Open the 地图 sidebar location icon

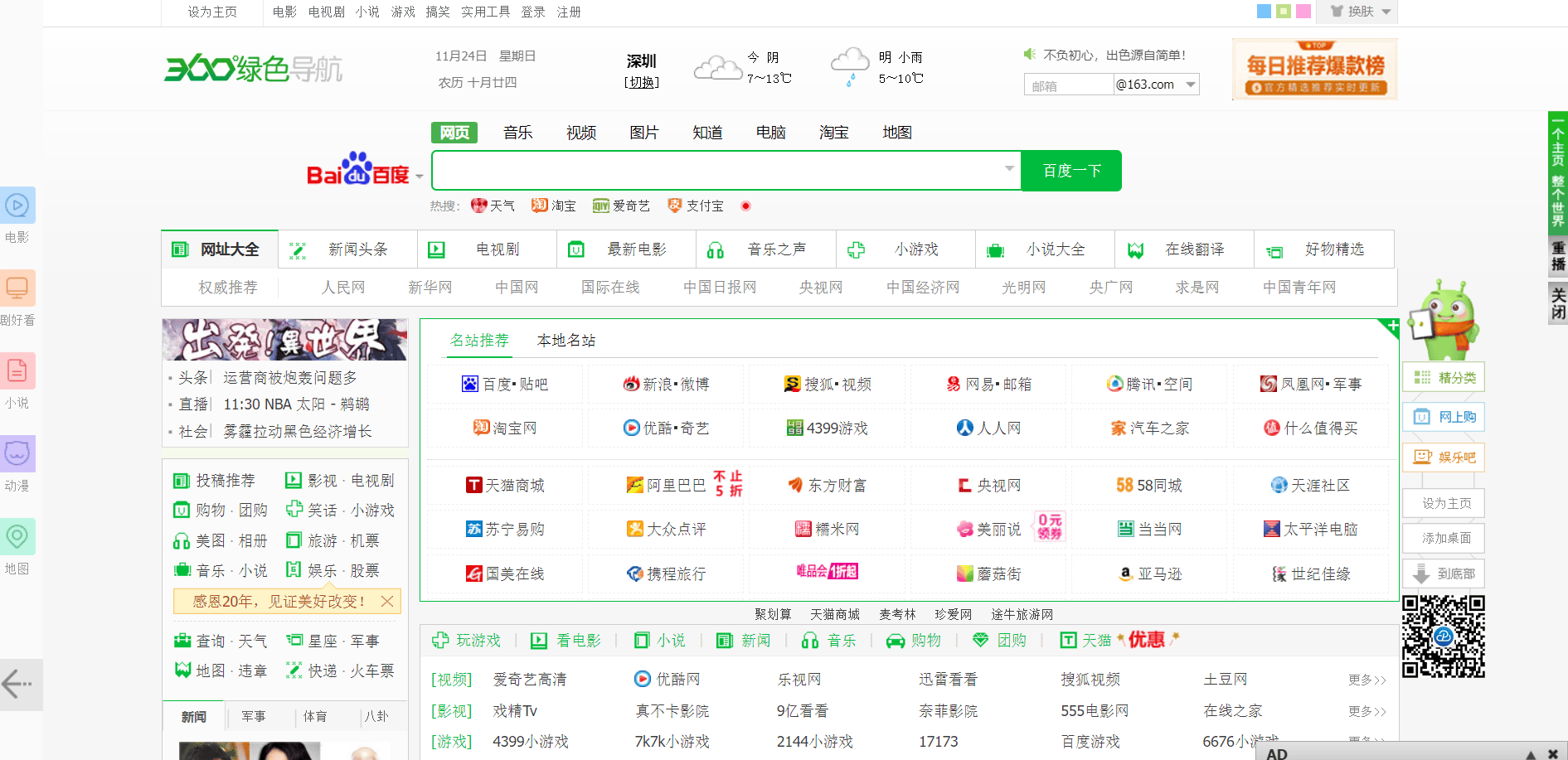point(17,537)
